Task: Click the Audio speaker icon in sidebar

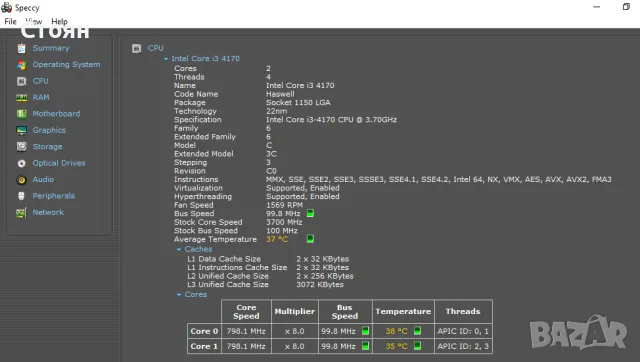Action: [x=22, y=180]
